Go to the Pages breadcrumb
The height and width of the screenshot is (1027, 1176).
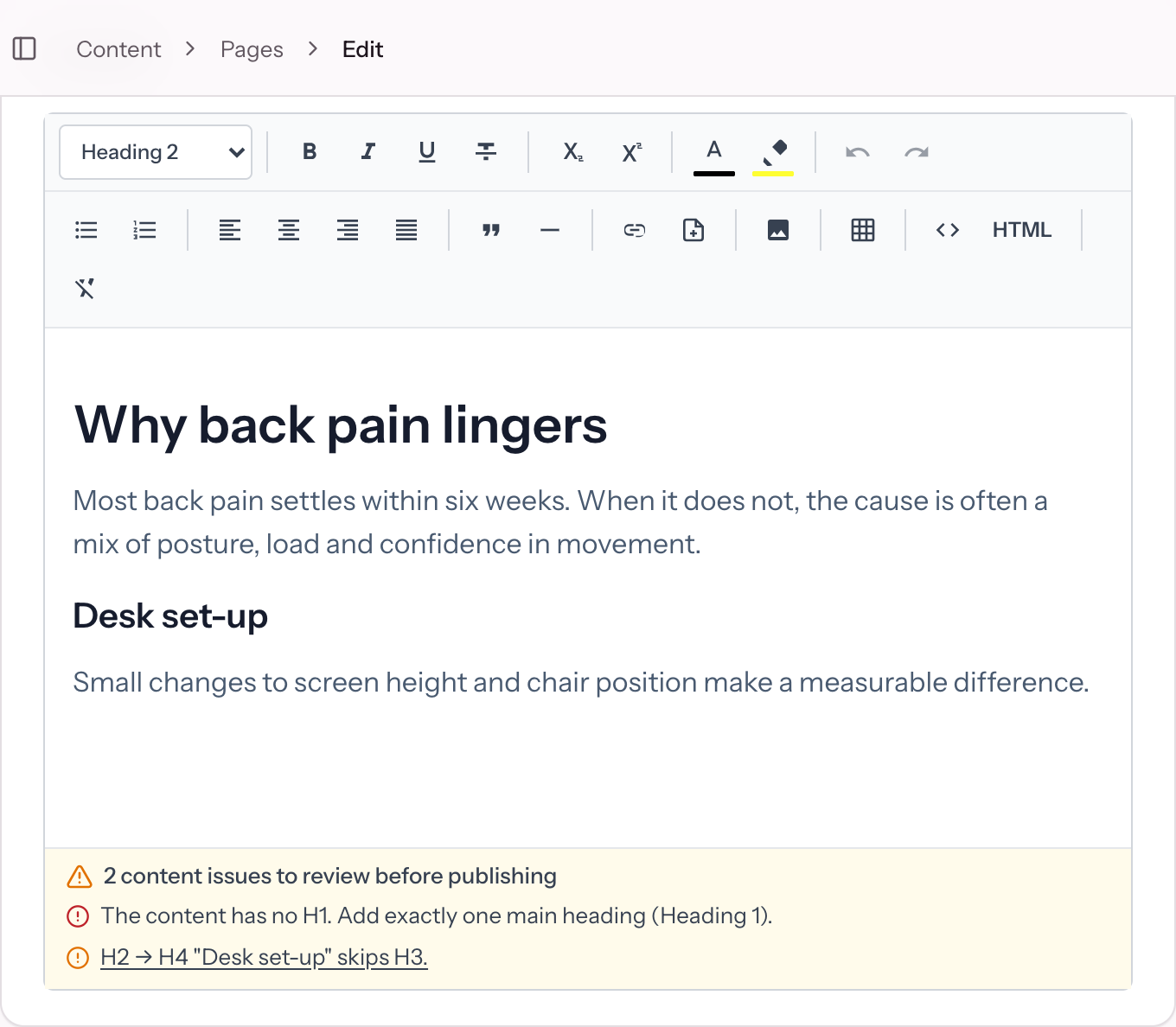tap(252, 49)
